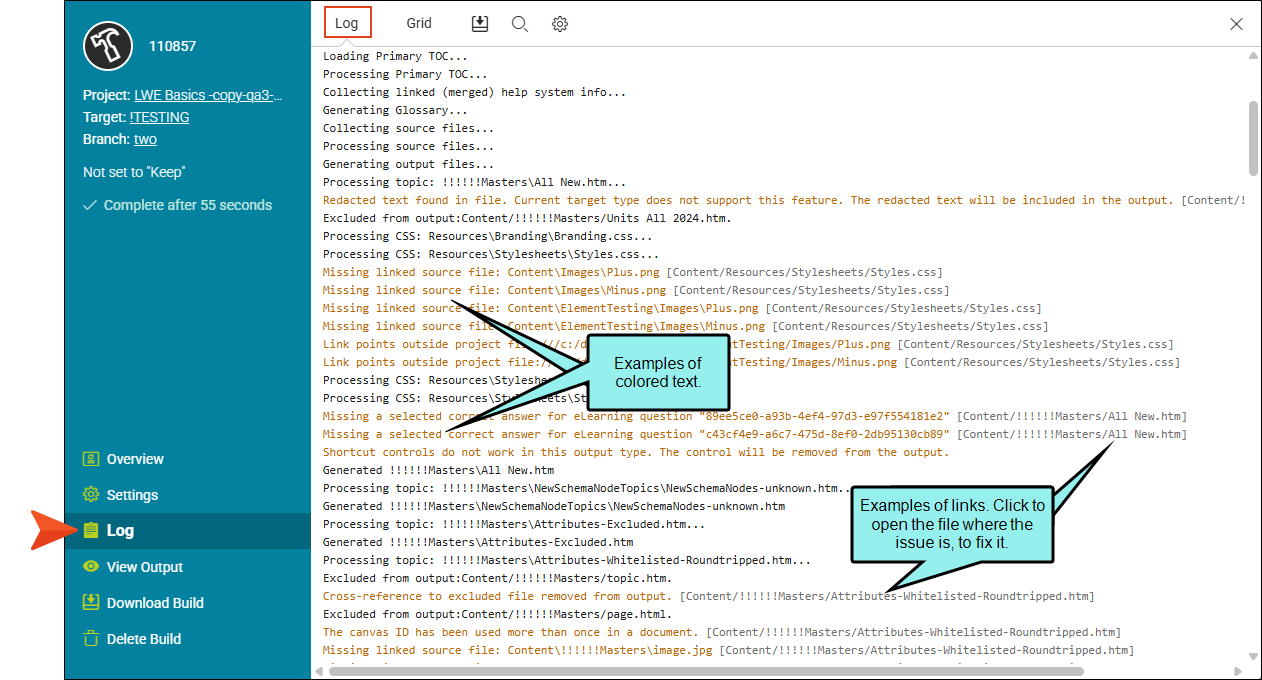1262x680 pixels.
Task: Open the !TESTING target link
Action: 159,117
